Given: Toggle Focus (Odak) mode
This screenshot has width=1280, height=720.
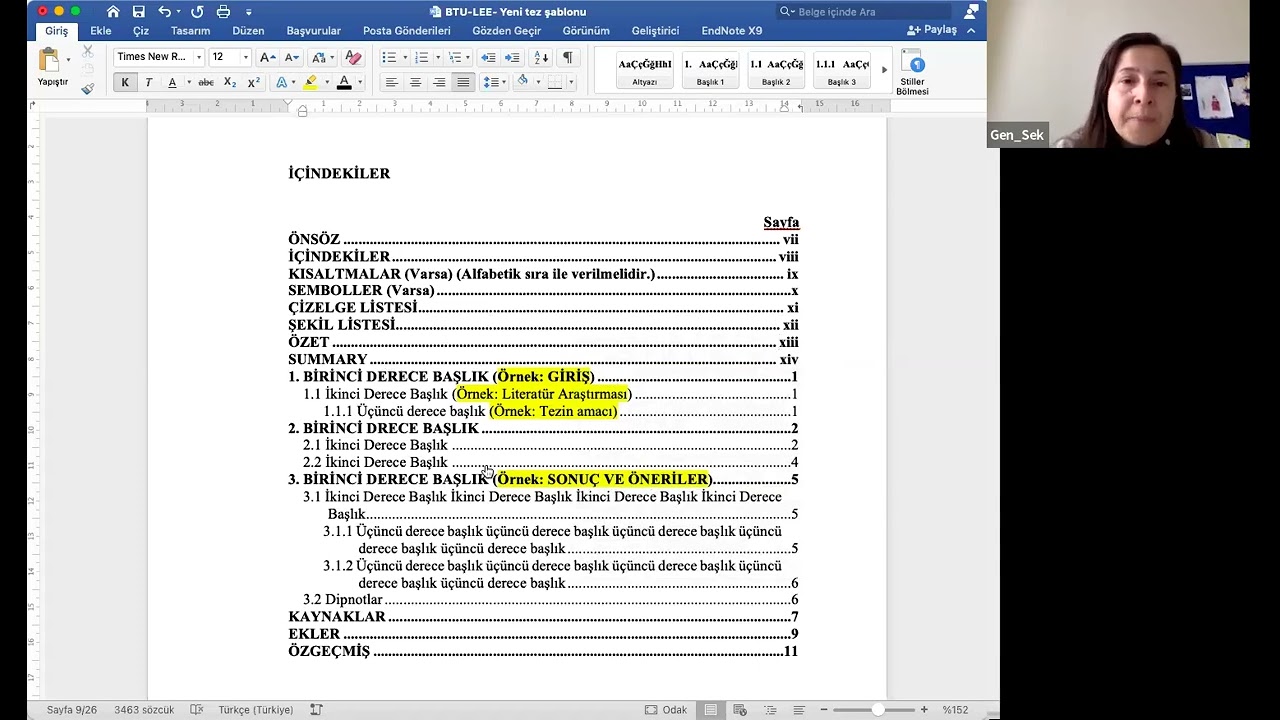Looking at the screenshot, I should tap(666, 710).
